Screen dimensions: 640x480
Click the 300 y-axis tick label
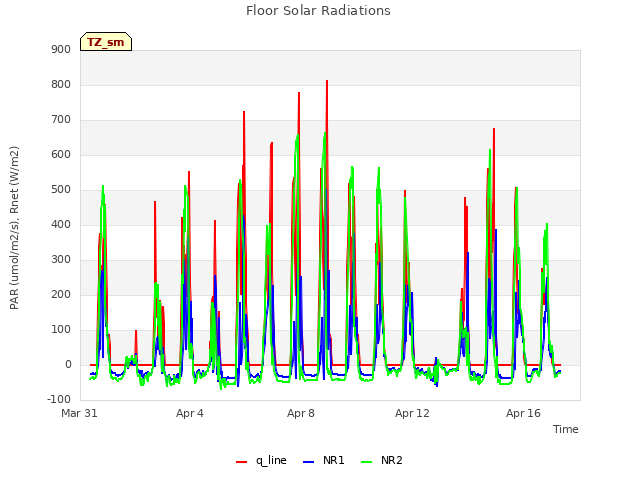point(61,260)
